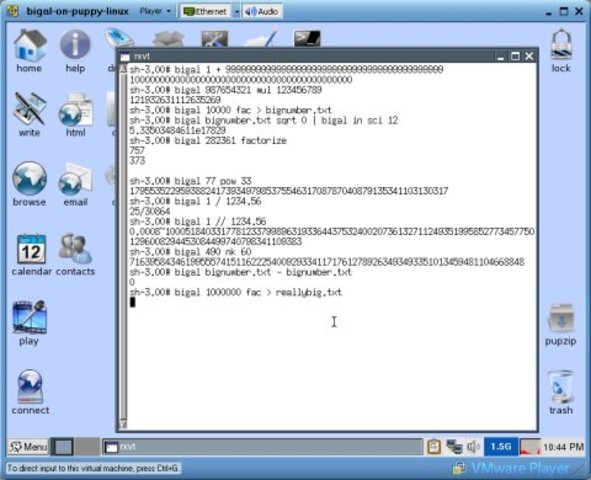Click the bigal-on-puppy-linux VM icon
This screenshot has height=480, width=591.
pos(13,11)
